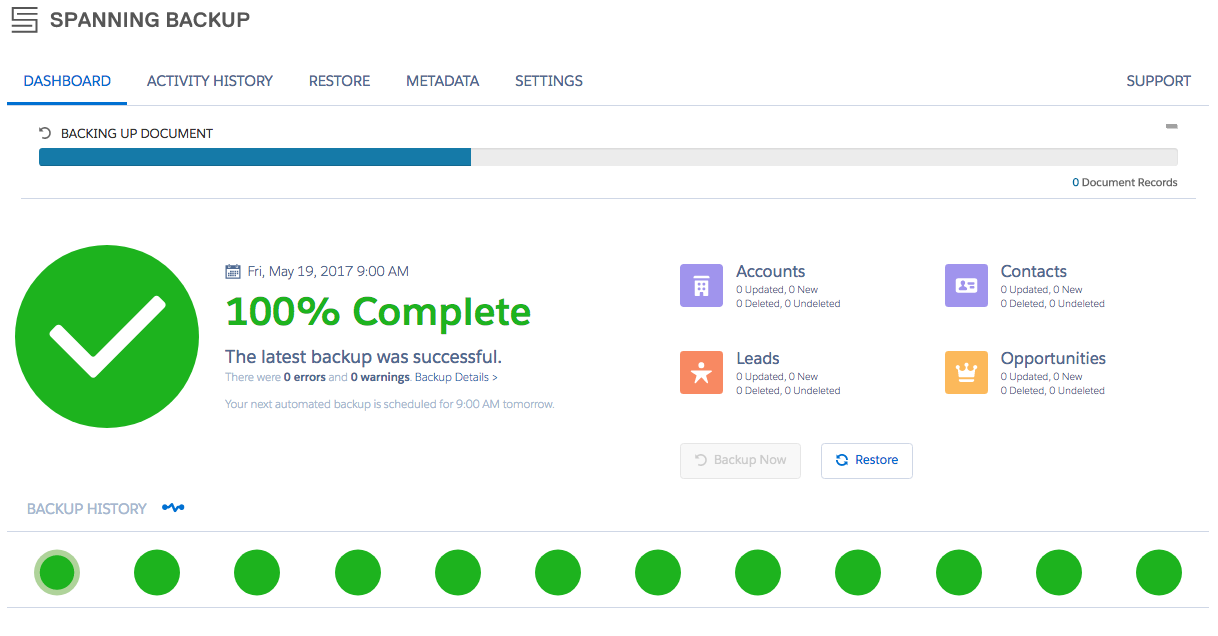This screenshot has width=1218, height=636.
Task: Toggle the Backup History graph view icon
Action: (x=173, y=508)
